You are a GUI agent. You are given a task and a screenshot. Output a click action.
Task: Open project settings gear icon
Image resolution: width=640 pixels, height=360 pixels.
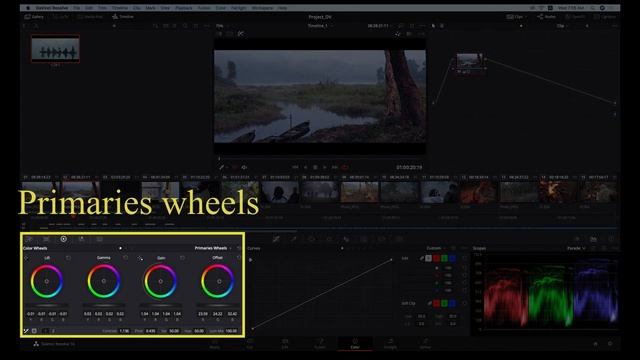(610, 344)
